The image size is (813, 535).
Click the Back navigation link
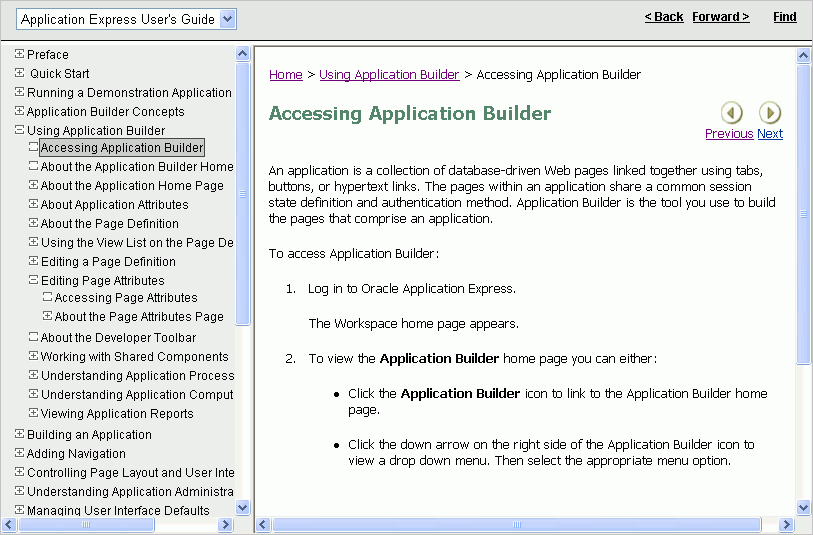[664, 17]
